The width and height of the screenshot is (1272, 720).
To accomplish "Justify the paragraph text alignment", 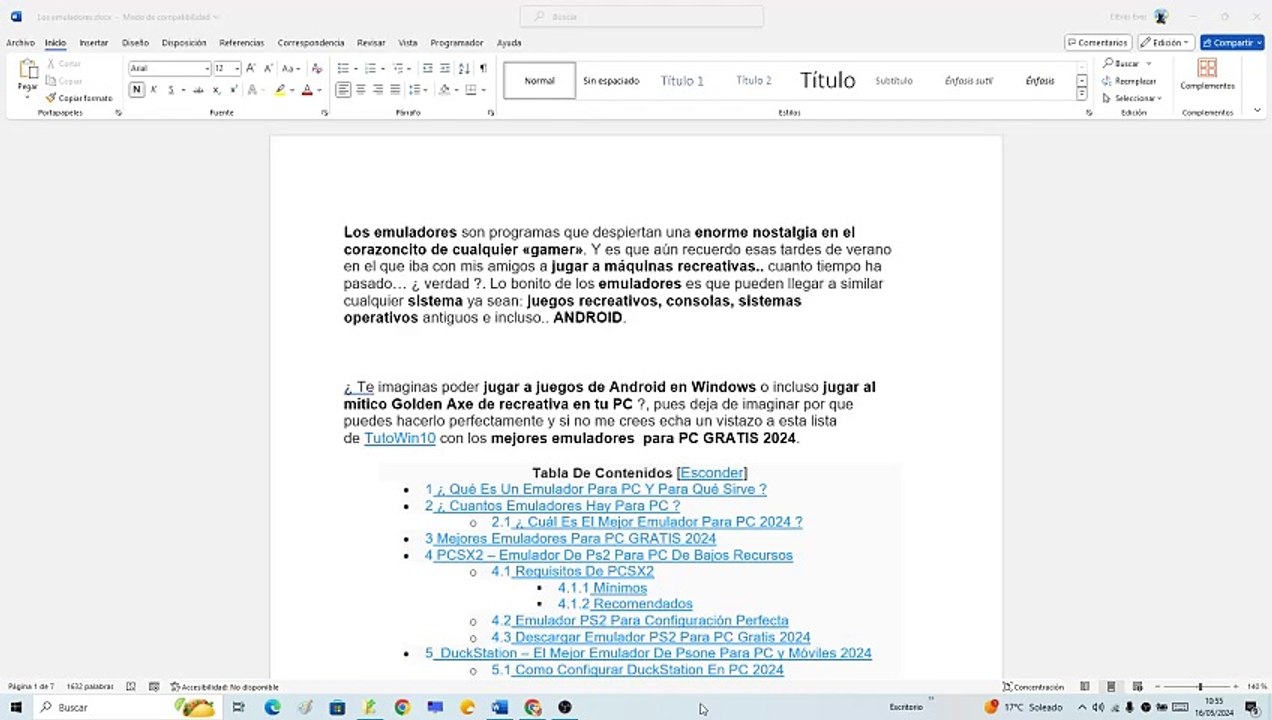I will click(x=395, y=90).
